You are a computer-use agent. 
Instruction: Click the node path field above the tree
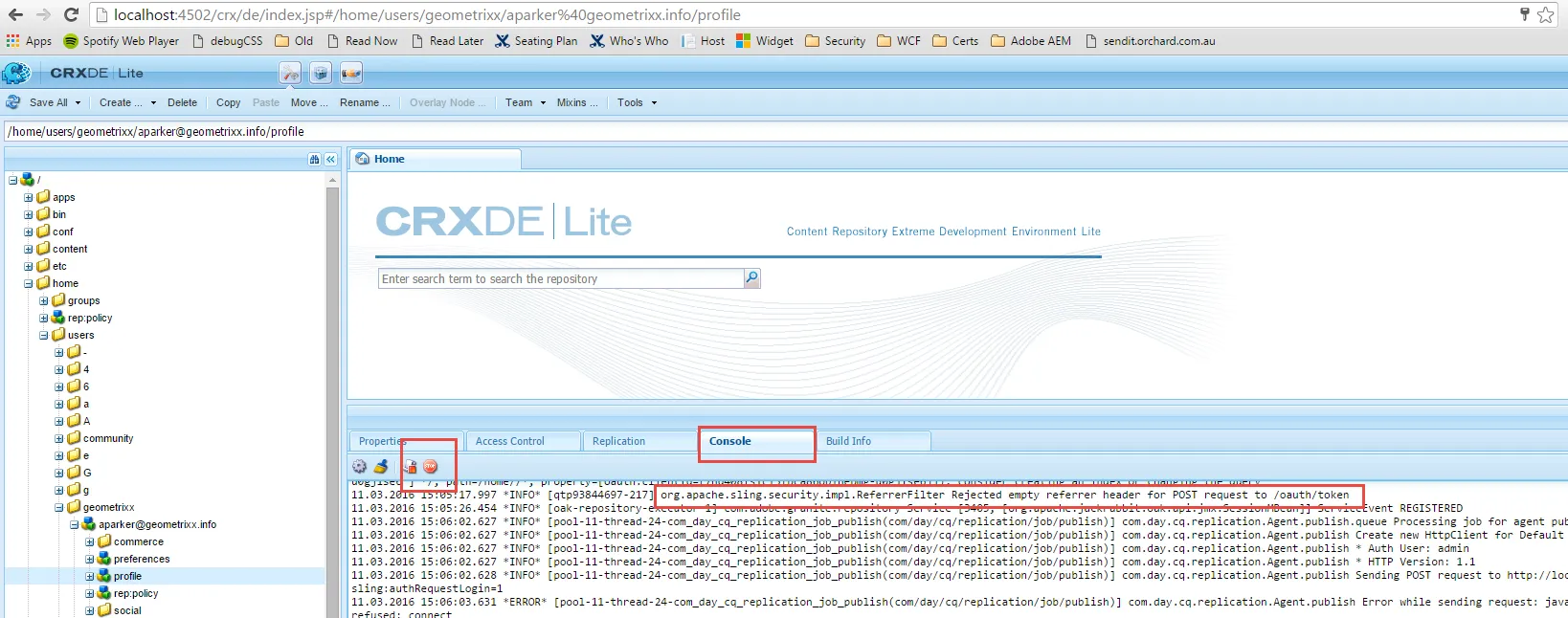784,131
